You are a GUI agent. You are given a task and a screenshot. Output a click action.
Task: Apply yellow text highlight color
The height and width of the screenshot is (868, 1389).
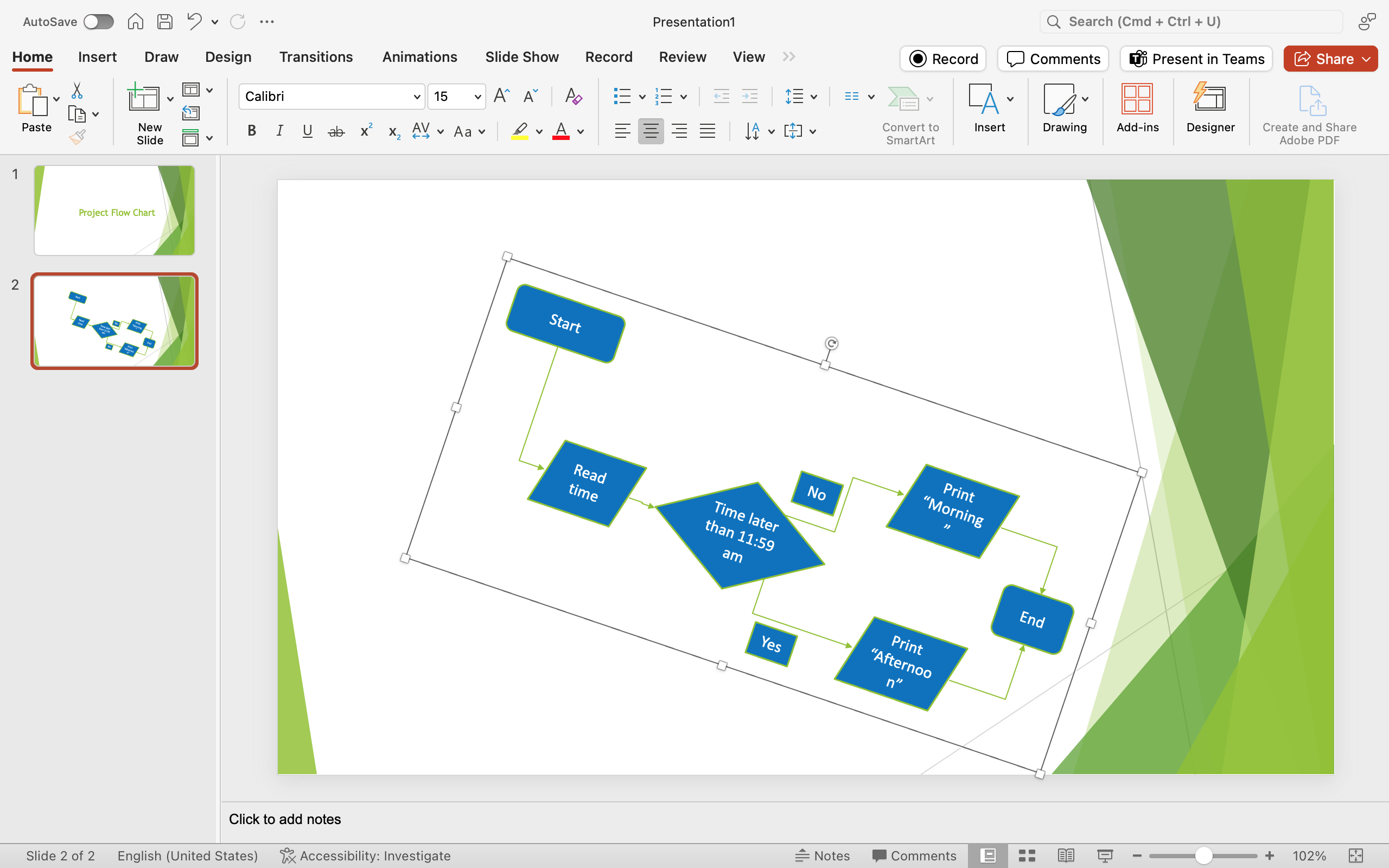pyautogui.click(x=519, y=131)
